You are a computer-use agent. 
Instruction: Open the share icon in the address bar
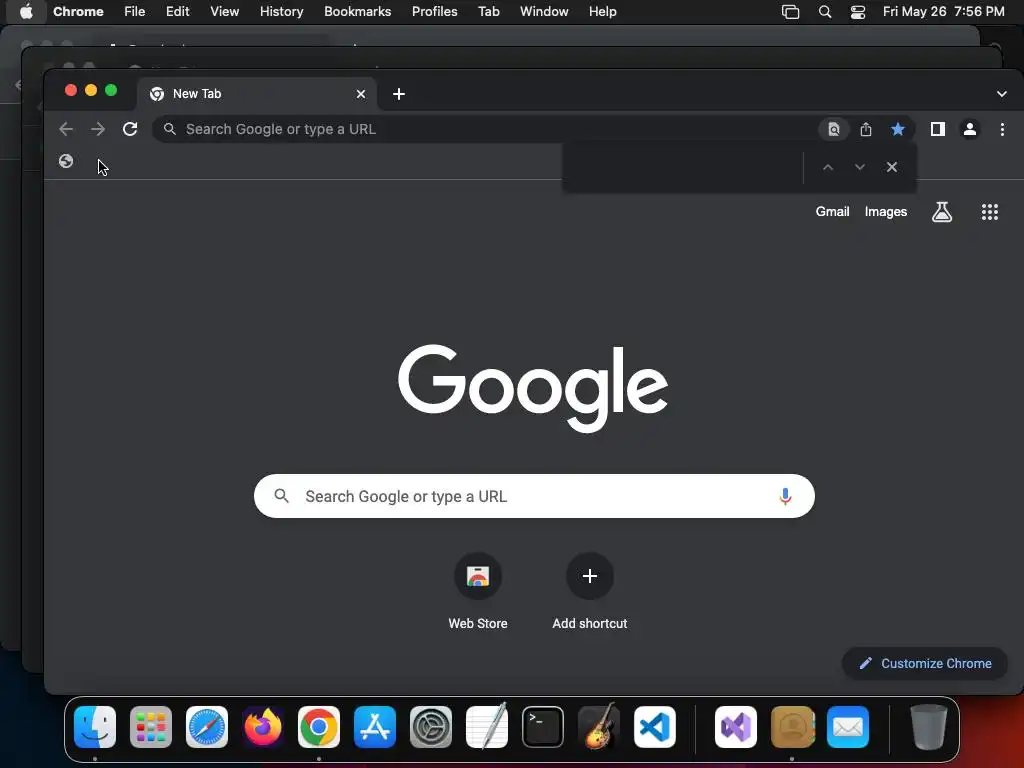(x=866, y=129)
